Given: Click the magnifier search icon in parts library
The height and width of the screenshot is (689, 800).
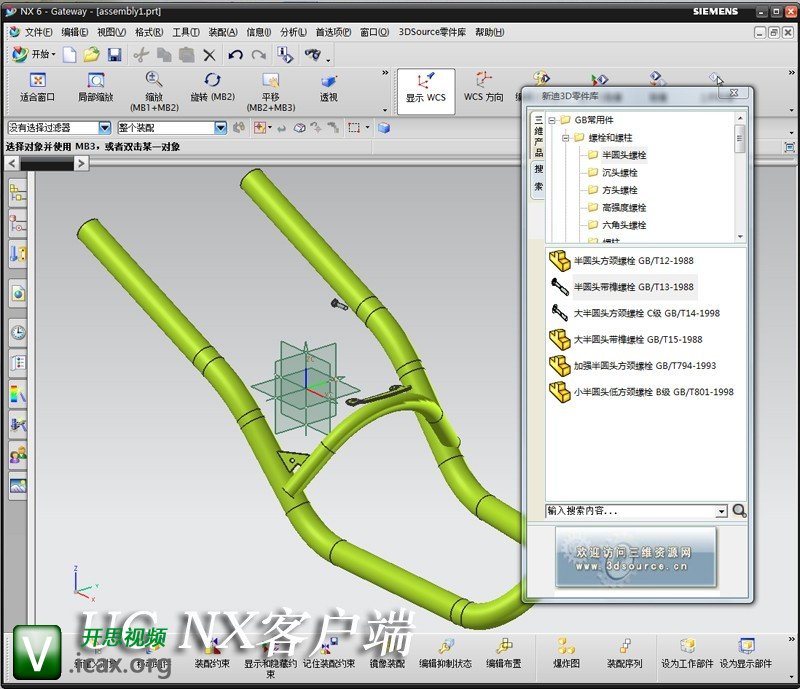Looking at the screenshot, I should pyautogui.click(x=739, y=510).
